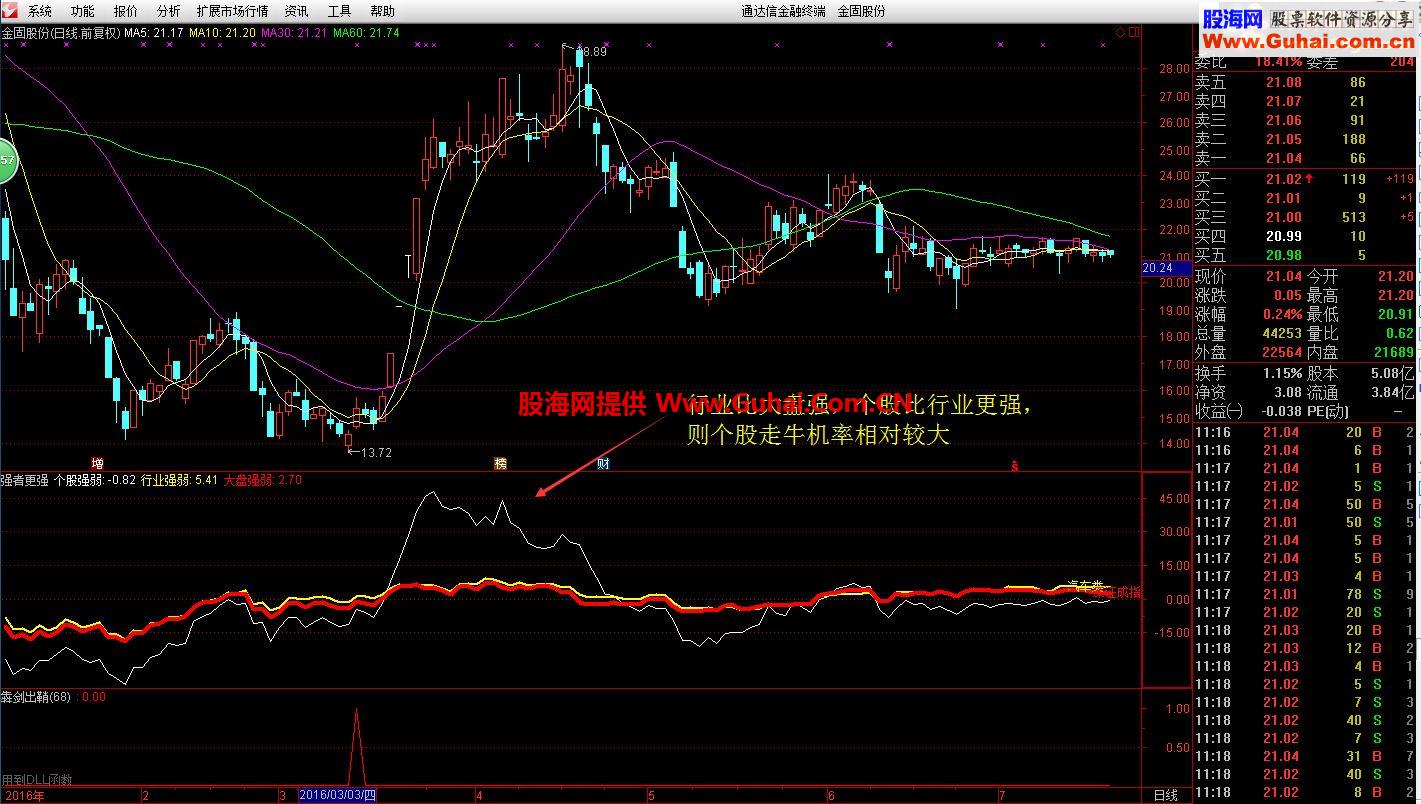This screenshot has height=804, width=1421.
Task: Click the 榜 event marker icon
Action: coord(500,463)
